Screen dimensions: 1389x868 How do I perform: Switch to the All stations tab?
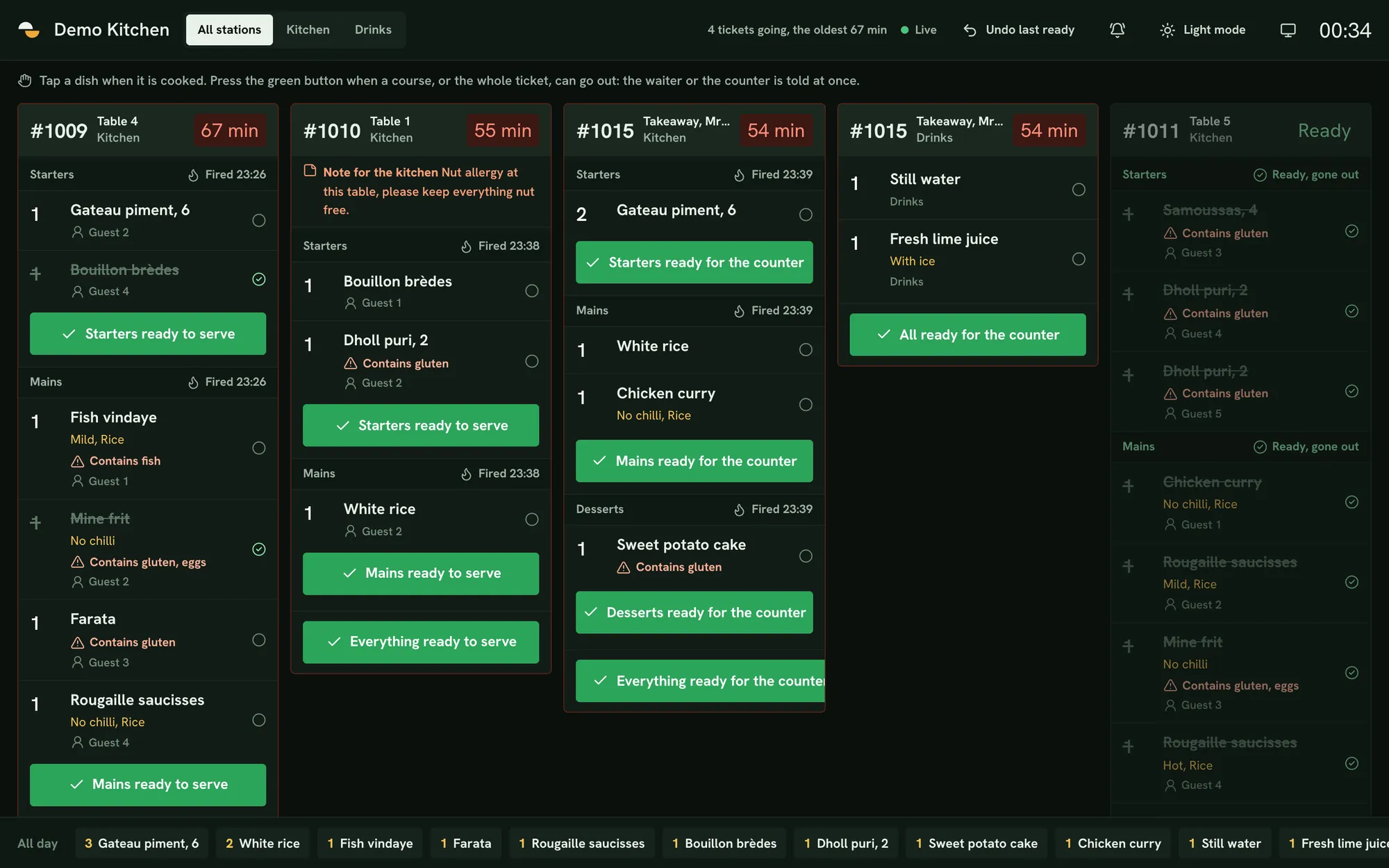click(x=229, y=30)
